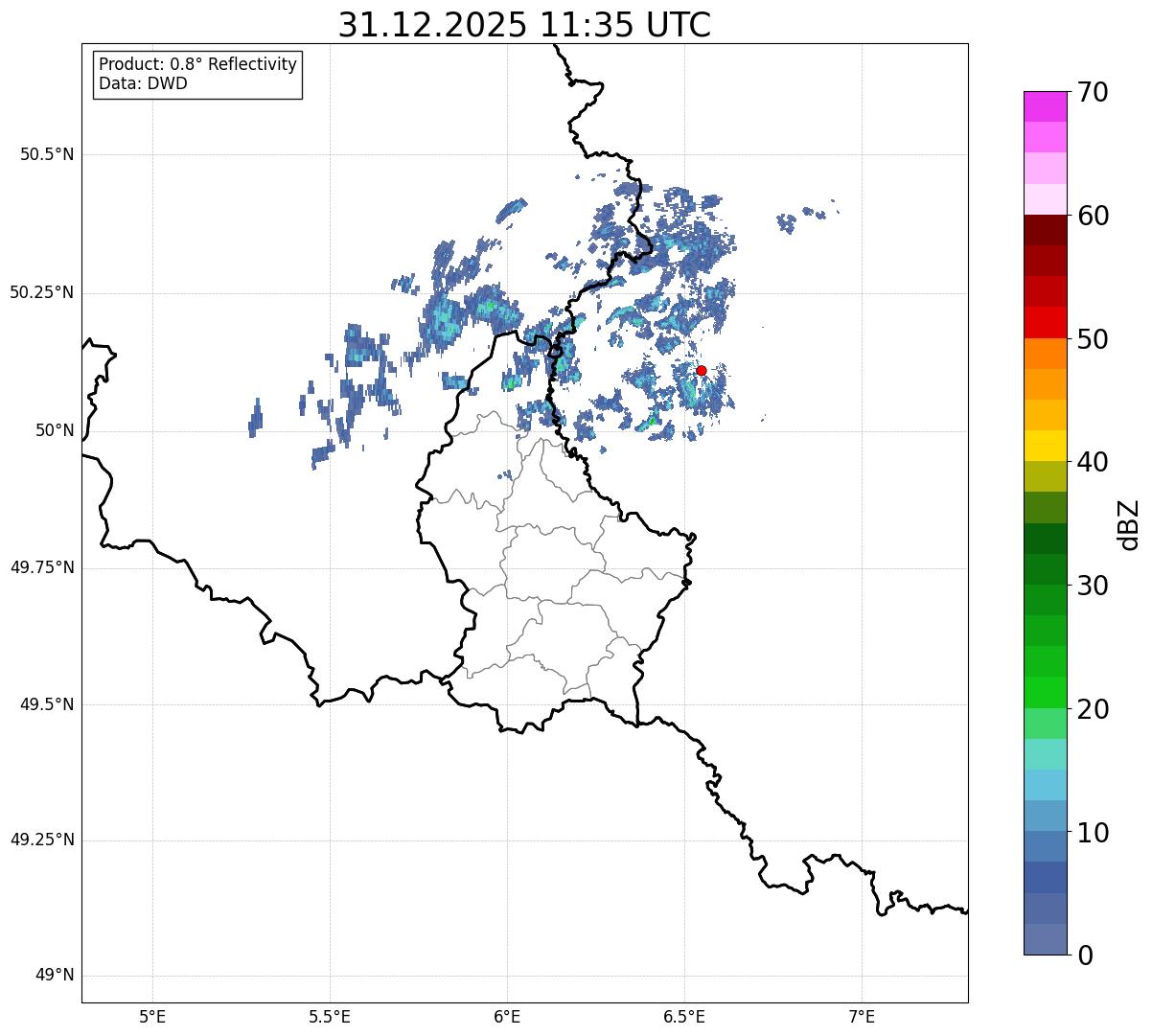The image size is (1152, 1036).
Task: Click the colorbar tick value 40
Action: click(x=1093, y=462)
